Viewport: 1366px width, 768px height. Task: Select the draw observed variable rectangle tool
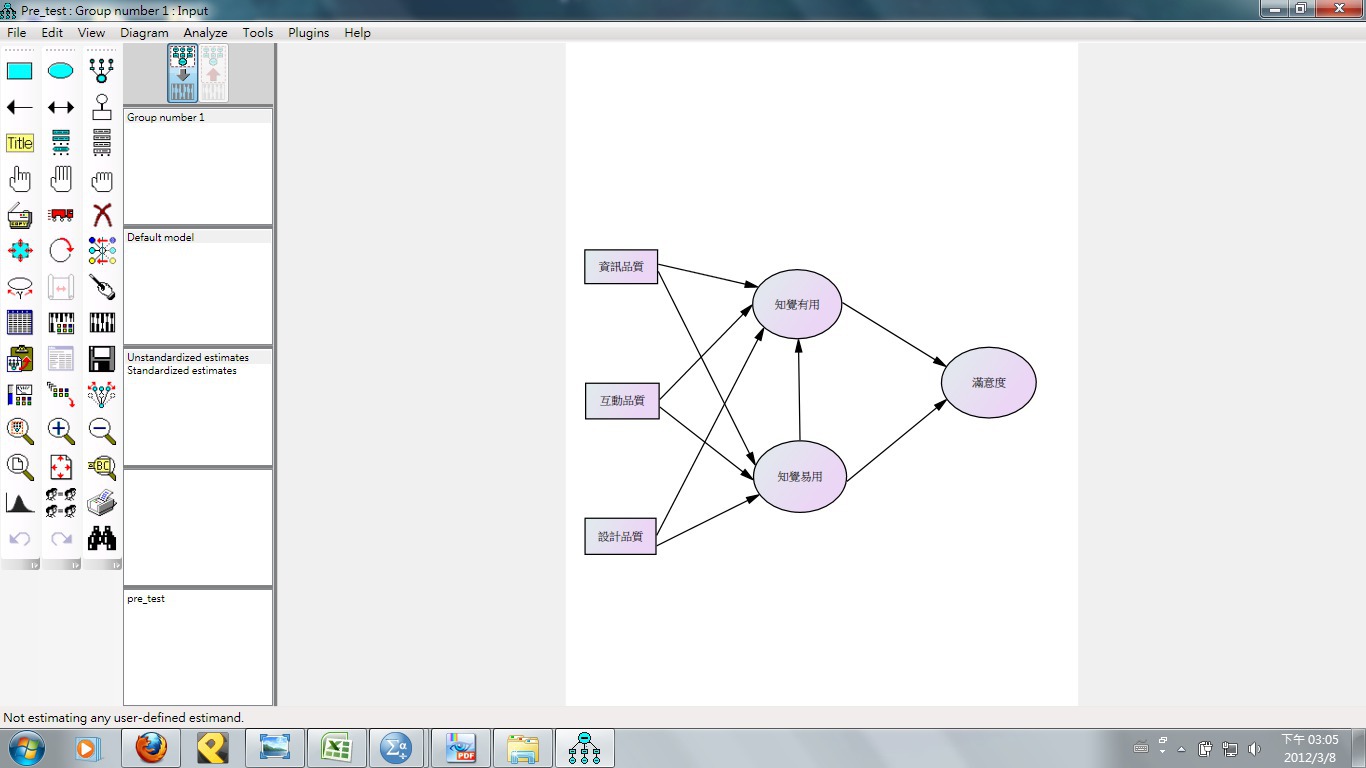pyautogui.click(x=20, y=71)
